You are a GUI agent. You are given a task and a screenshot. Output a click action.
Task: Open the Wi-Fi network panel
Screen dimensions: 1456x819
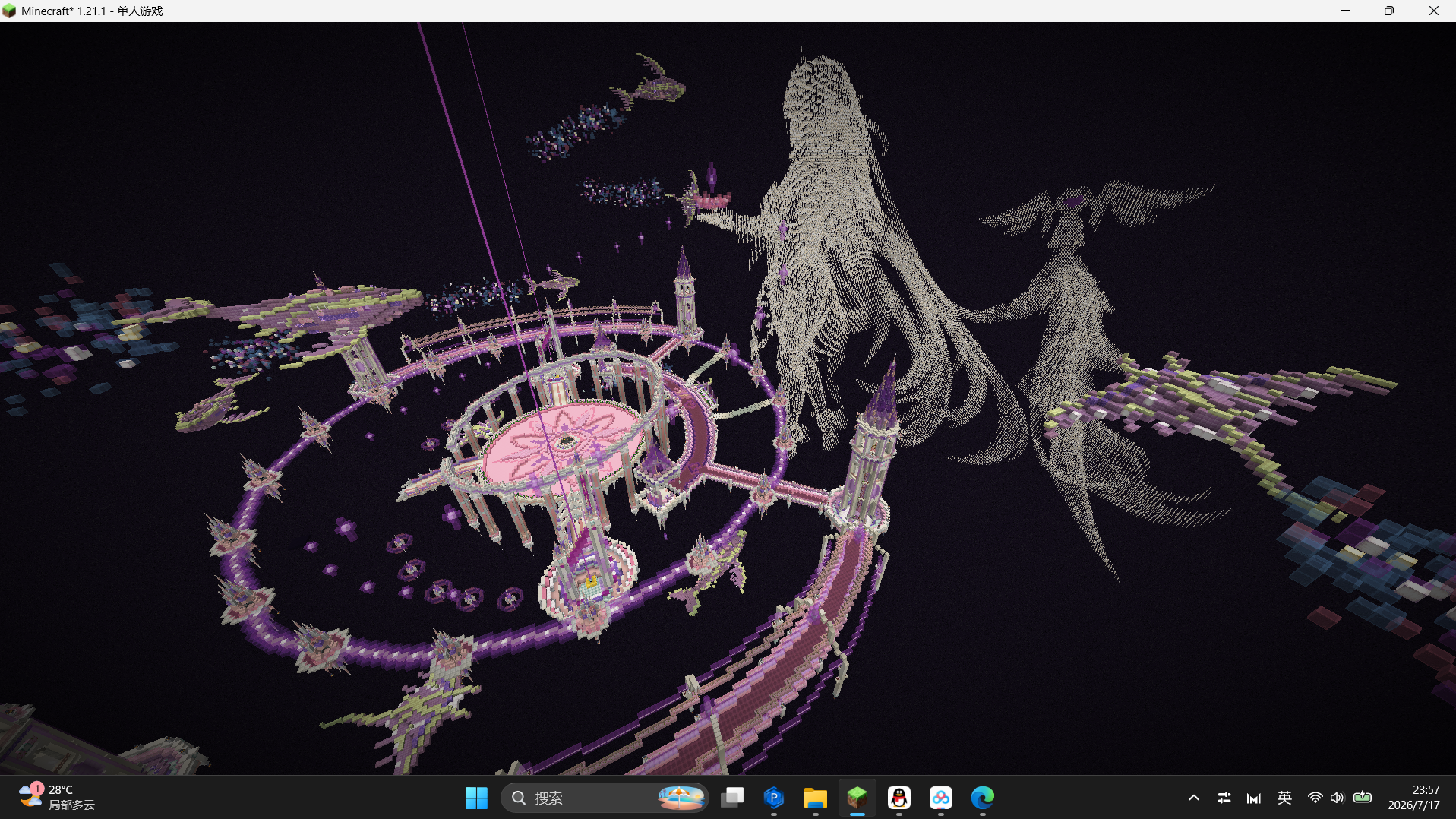[1315, 798]
